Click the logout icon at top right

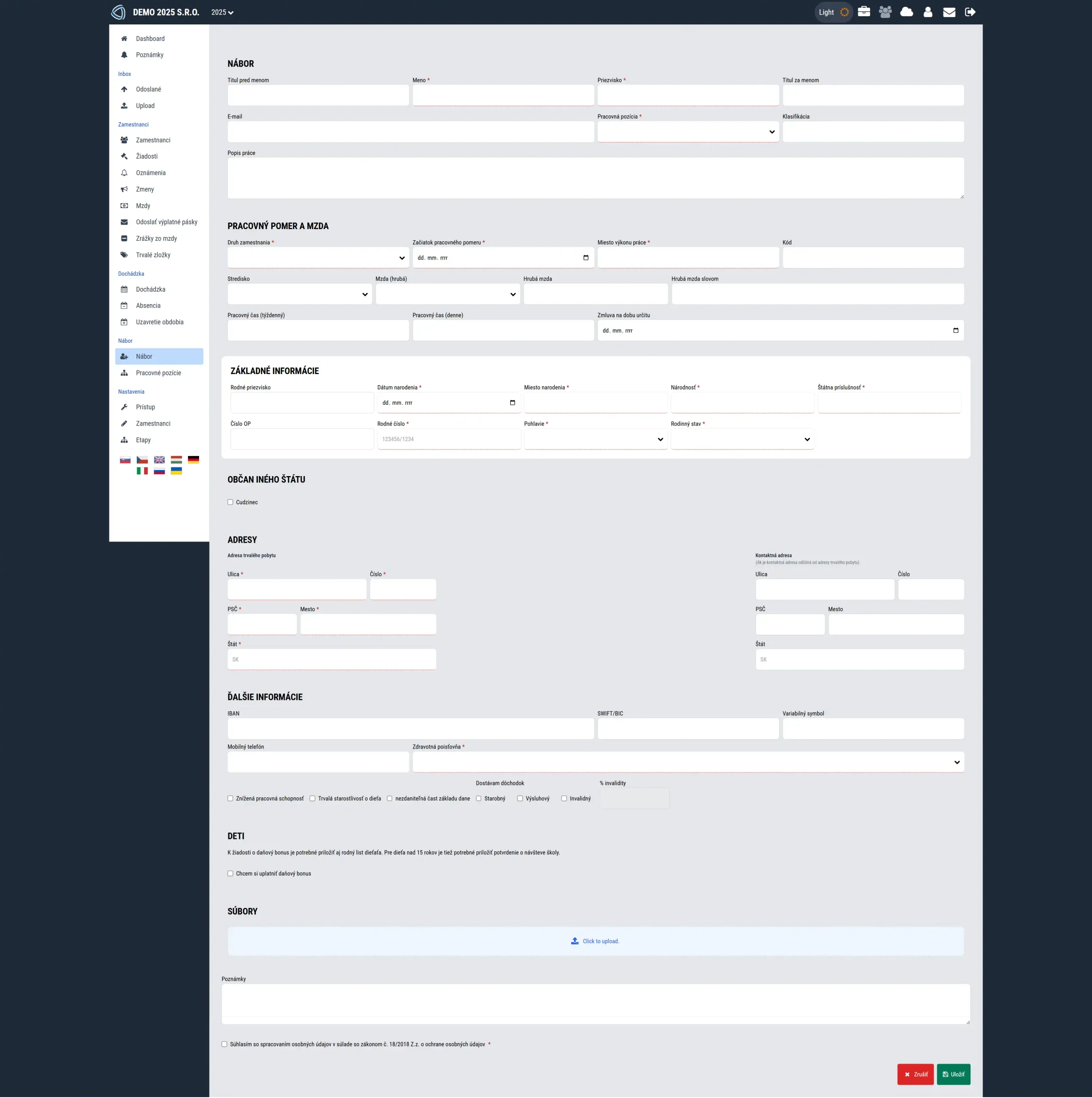coord(970,12)
